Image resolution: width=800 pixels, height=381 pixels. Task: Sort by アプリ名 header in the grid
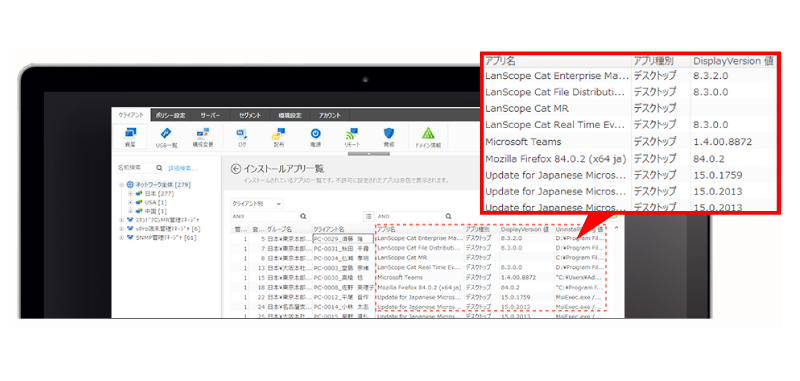[x=419, y=230]
